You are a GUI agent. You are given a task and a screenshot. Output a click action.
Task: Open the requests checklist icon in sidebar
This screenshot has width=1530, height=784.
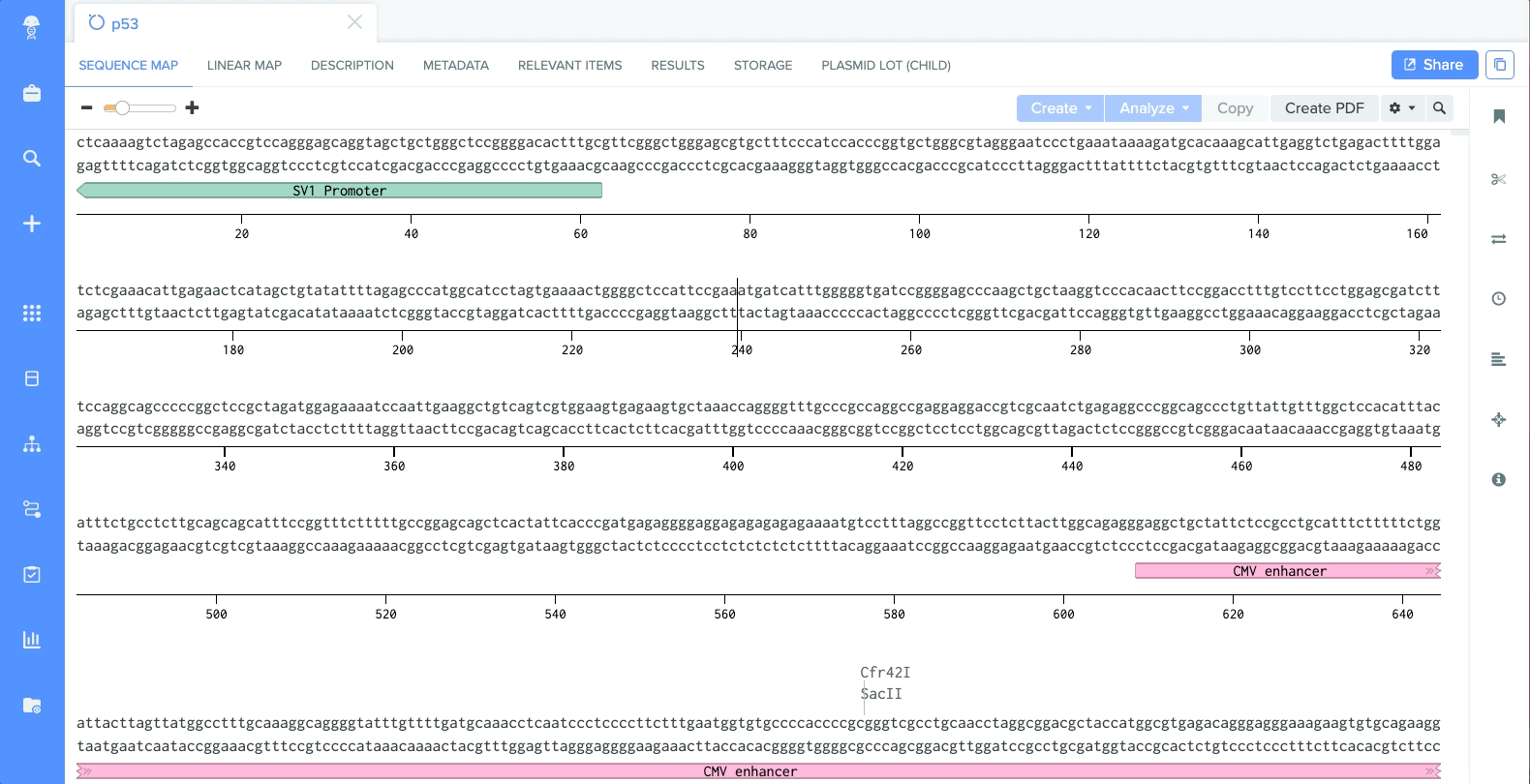tap(32, 574)
